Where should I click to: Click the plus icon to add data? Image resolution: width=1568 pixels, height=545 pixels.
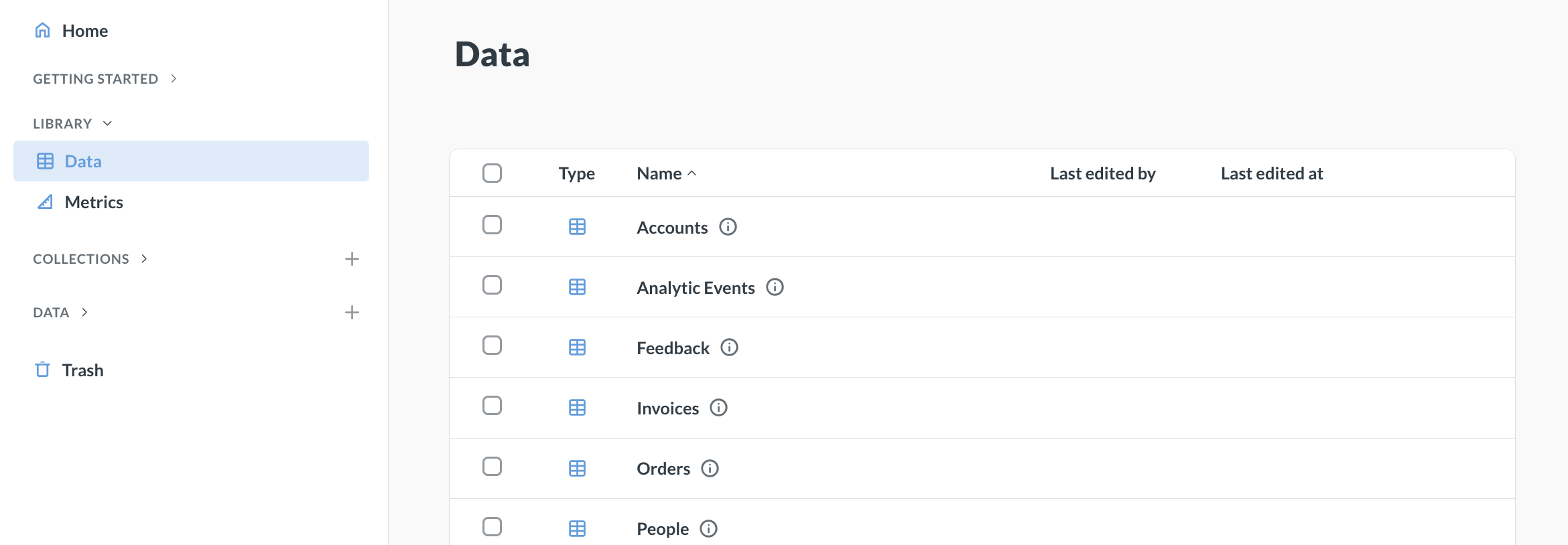352,313
